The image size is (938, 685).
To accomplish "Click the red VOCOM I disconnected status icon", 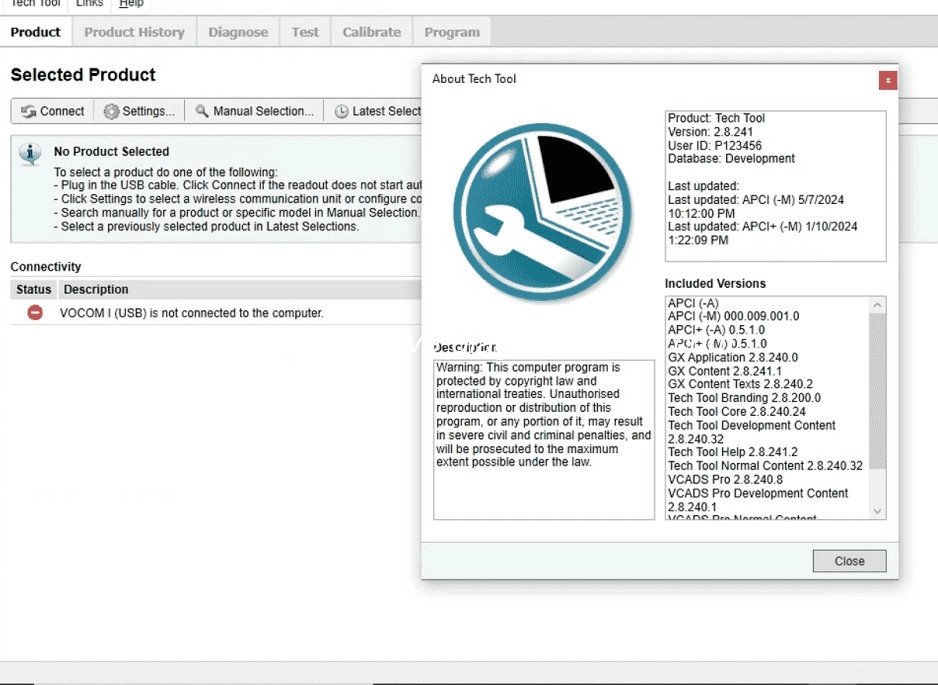I will 33,312.
